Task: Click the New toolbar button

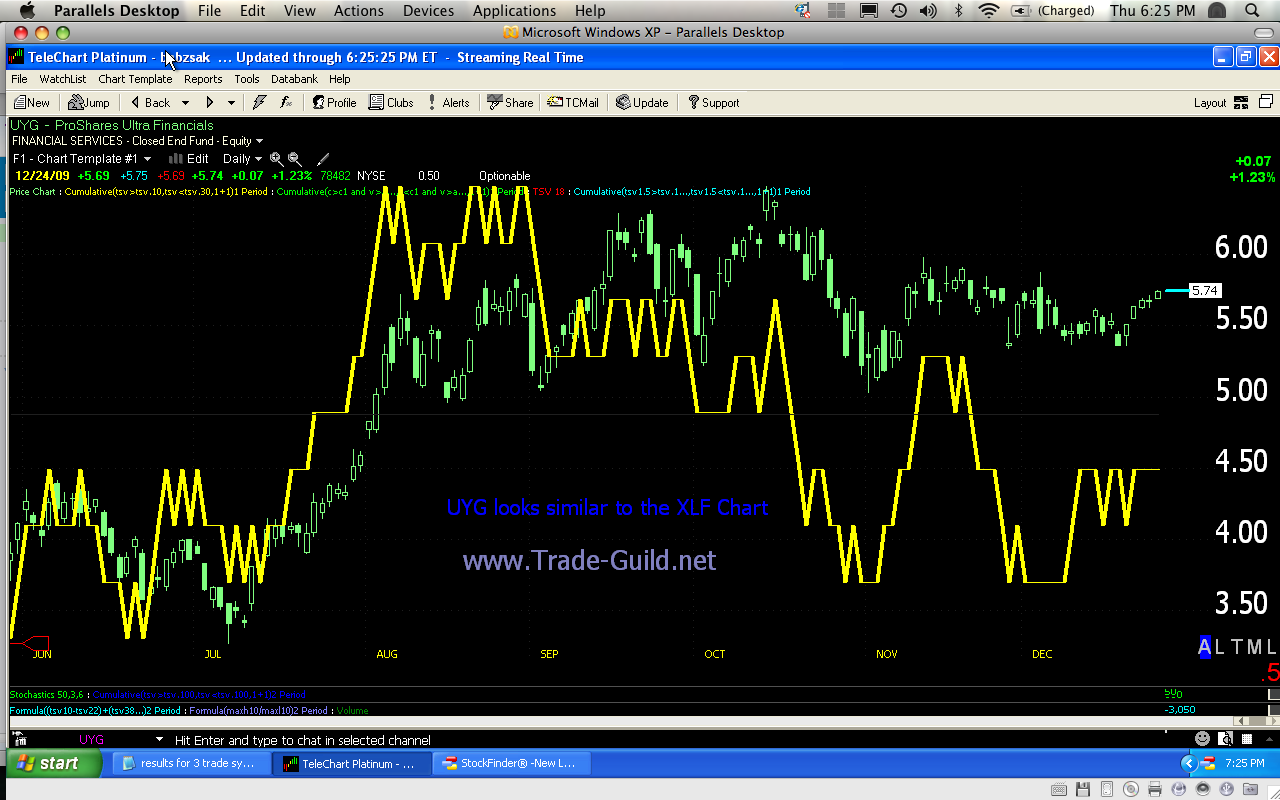Action: (x=31, y=102)
